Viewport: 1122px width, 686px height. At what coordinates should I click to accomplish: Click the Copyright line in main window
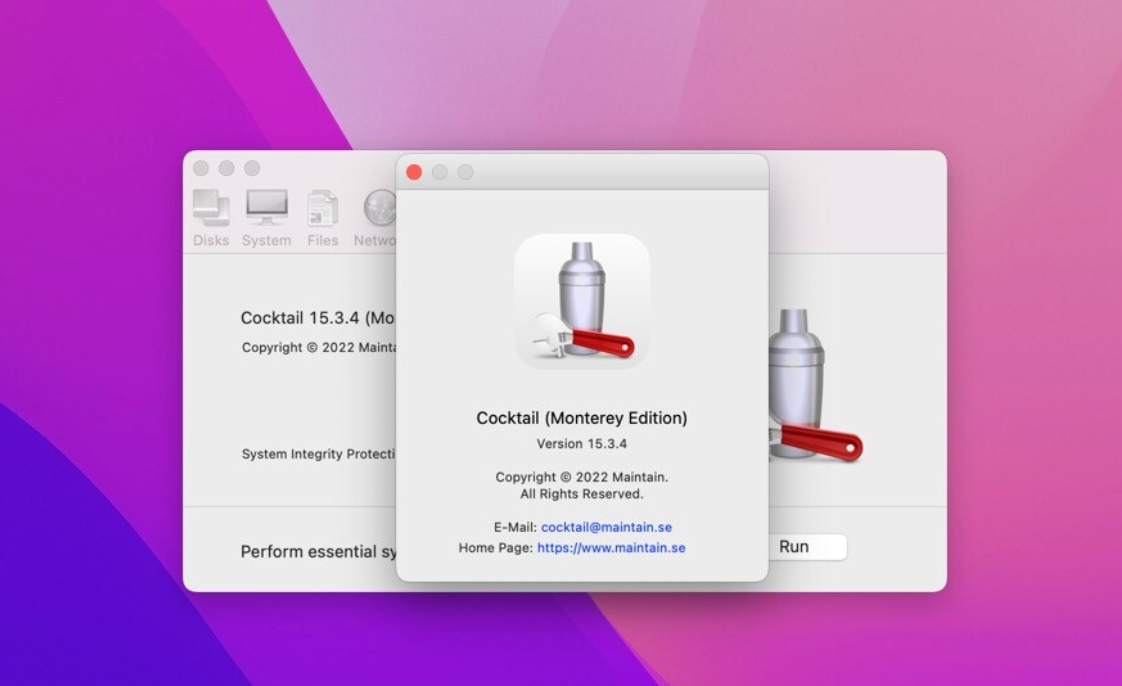(318, 348)
